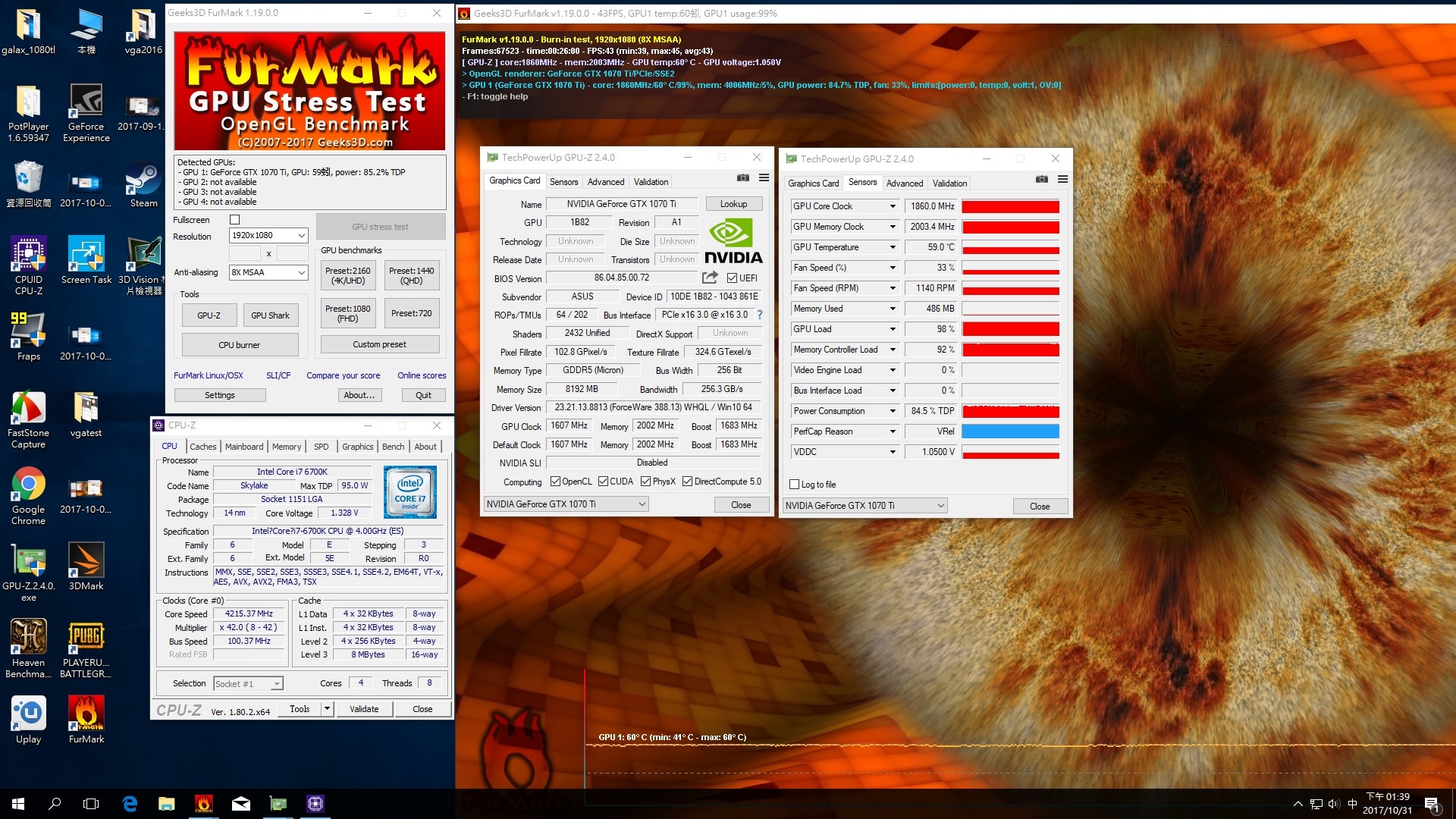
Task: Open the Recycle Bin desktop icon
Action: [x=28, y=184]
